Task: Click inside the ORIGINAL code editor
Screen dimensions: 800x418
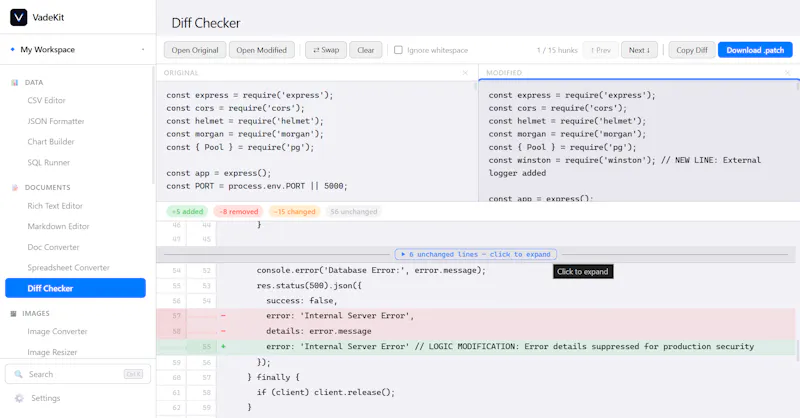Action: (x=316, y=141)
